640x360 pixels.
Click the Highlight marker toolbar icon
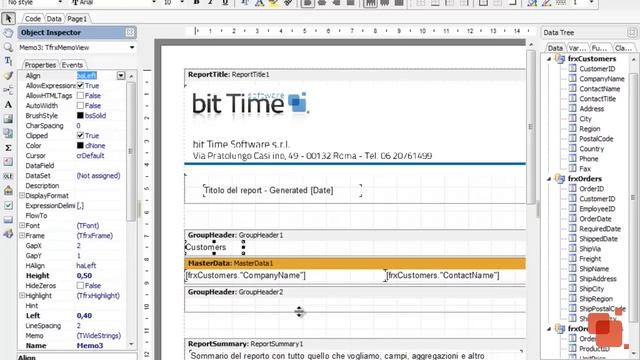coord(273,2)
